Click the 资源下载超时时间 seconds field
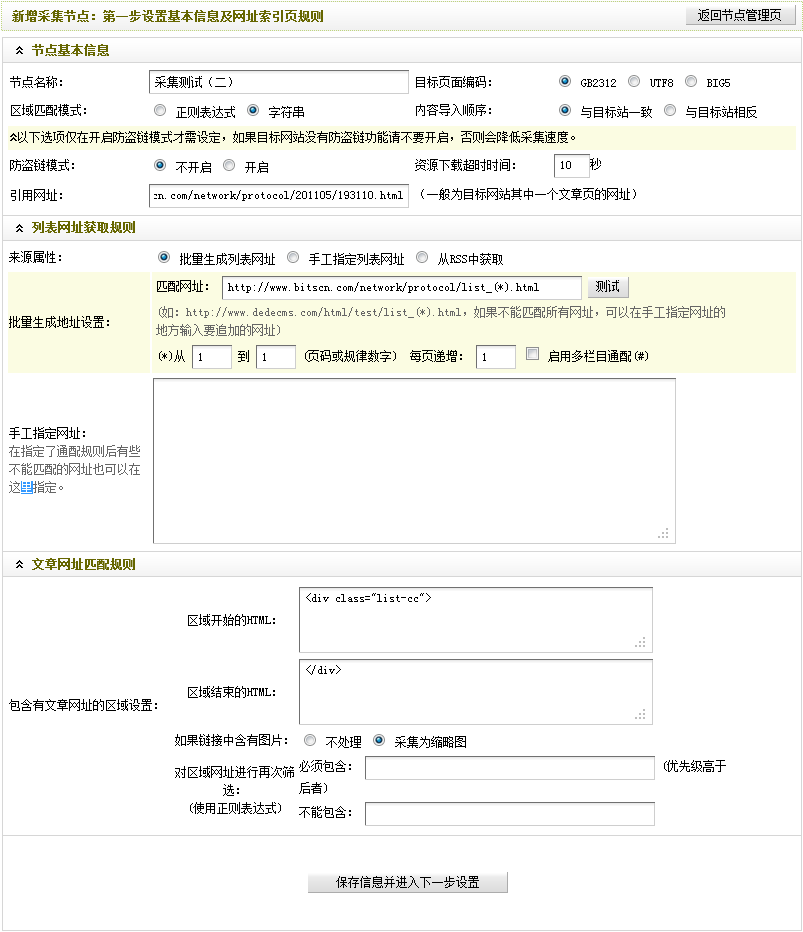Viewport: 803px width, 932px height. [x=570, y=165]
